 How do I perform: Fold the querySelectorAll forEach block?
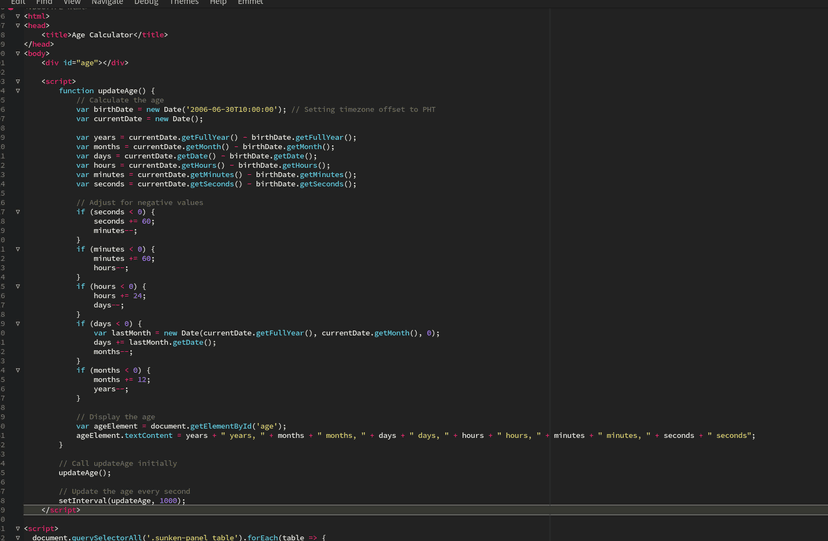18,538
